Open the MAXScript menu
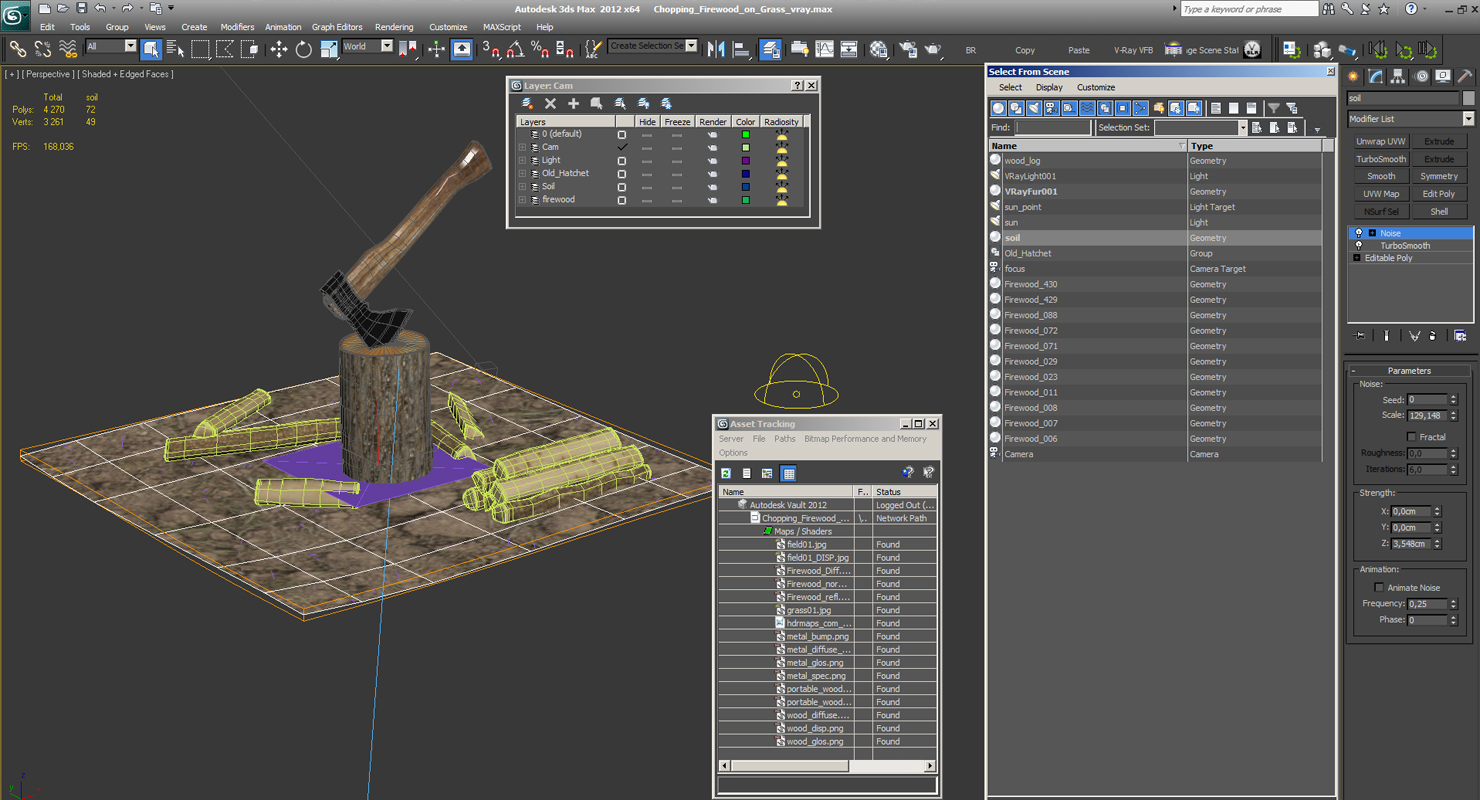The height and width of the screenshot is (800, 1480). (502, 27)
